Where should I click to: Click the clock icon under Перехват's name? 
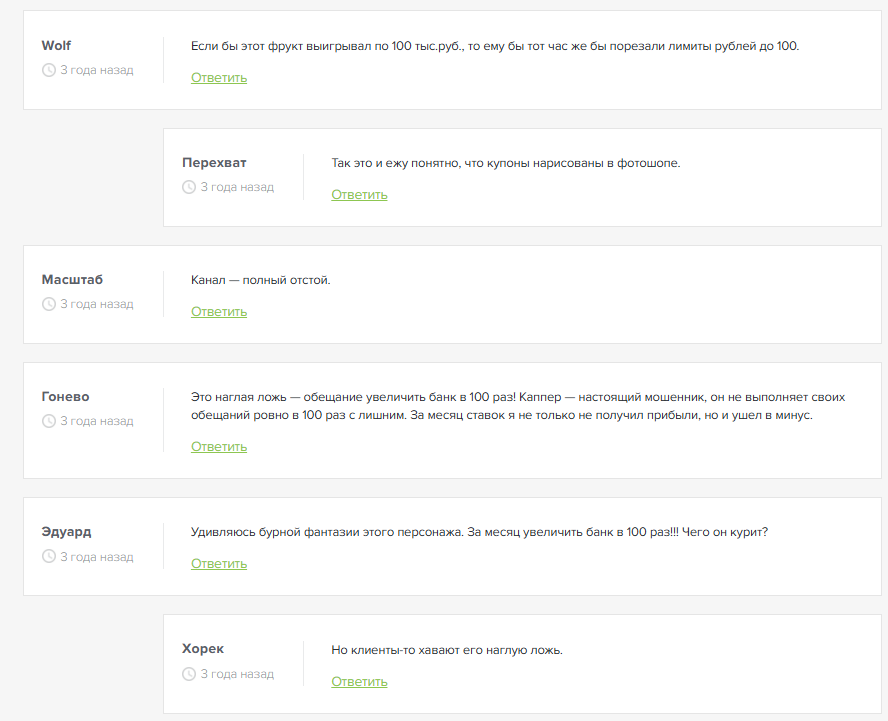pos(189,187)
